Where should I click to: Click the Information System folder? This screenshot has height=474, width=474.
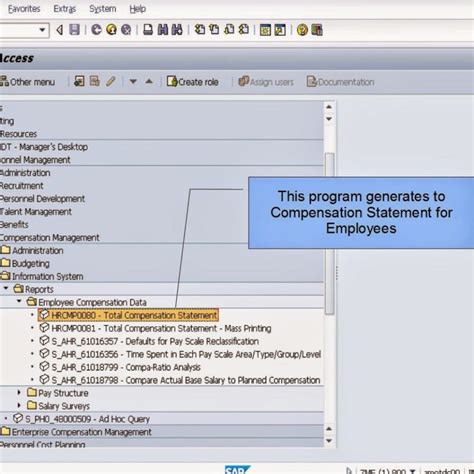coord(42,276)
